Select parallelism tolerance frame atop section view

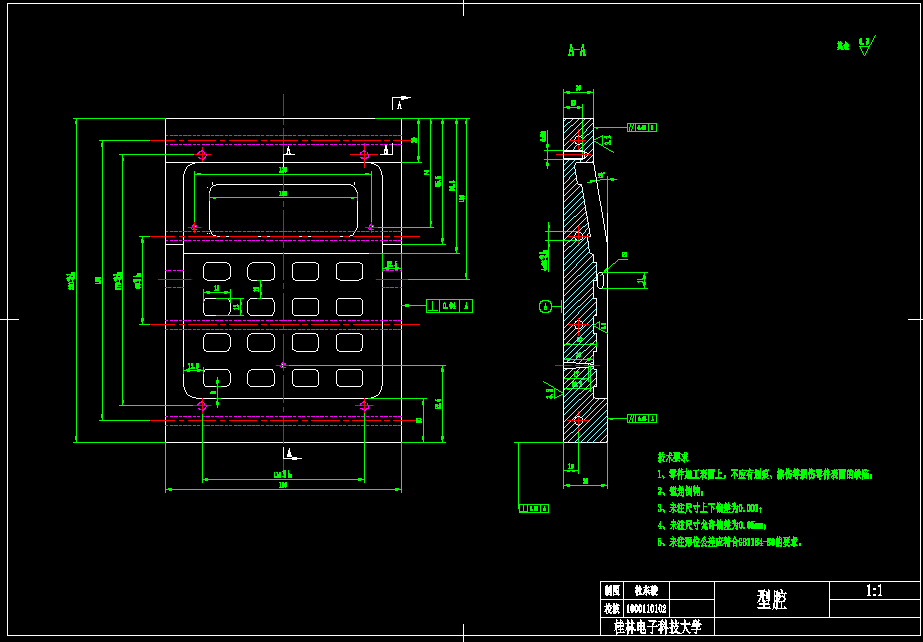tap(642, 127)
